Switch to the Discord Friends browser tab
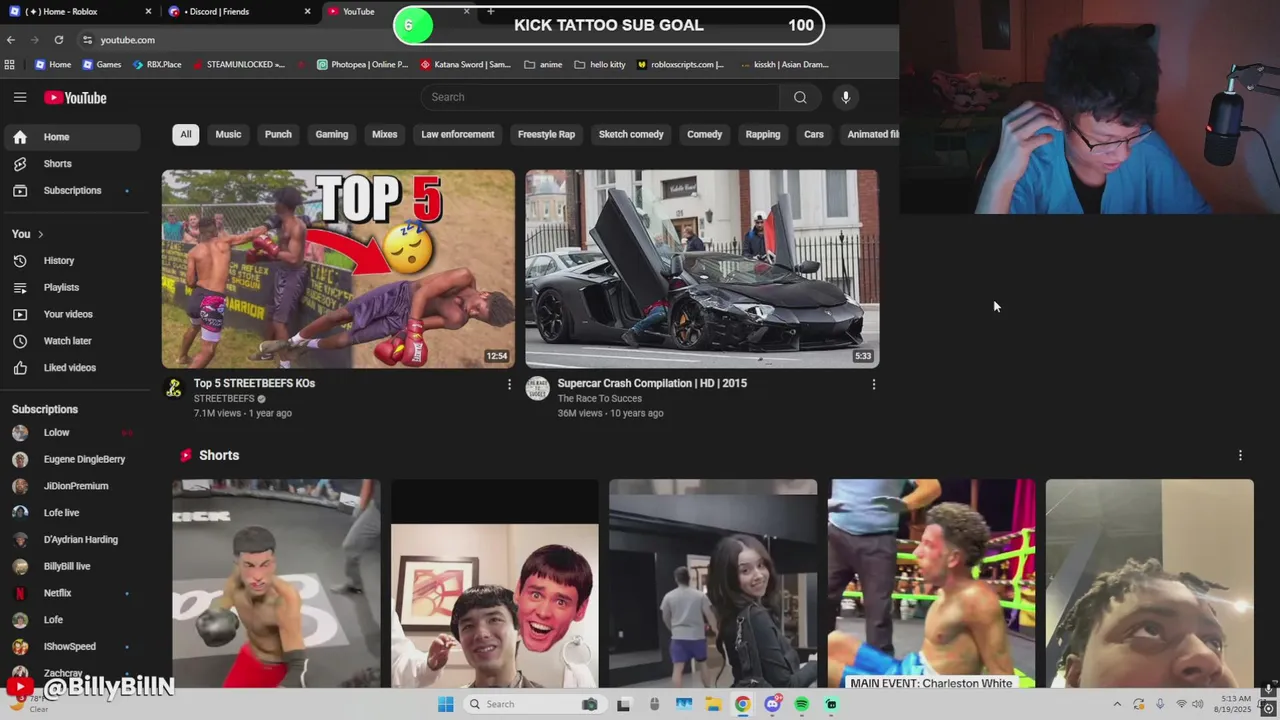Viewport: 1280px width, 720px height. click(x=240, y=11)
